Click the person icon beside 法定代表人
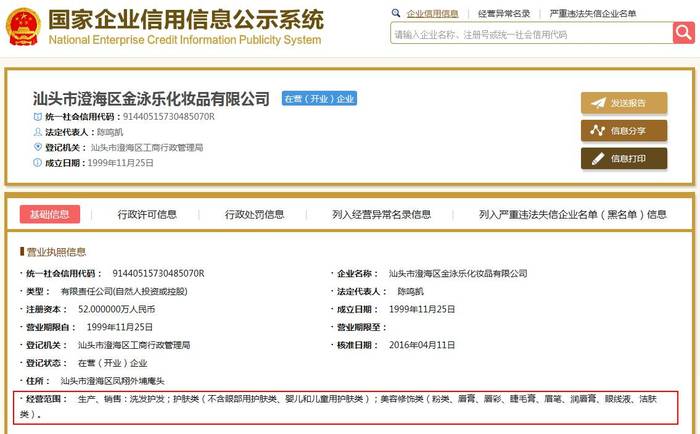 coord(38,132)
